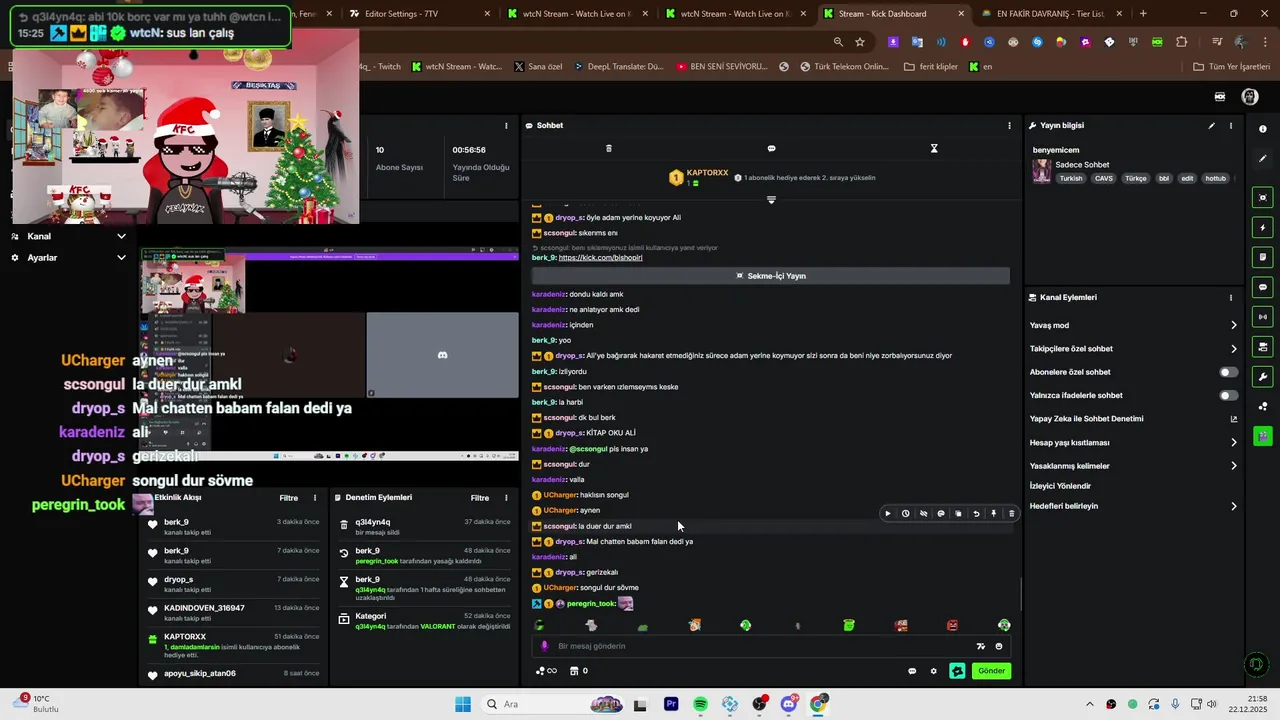Click the teal emote button beside Gönder
1280x720 pixels.
[957, 671]
